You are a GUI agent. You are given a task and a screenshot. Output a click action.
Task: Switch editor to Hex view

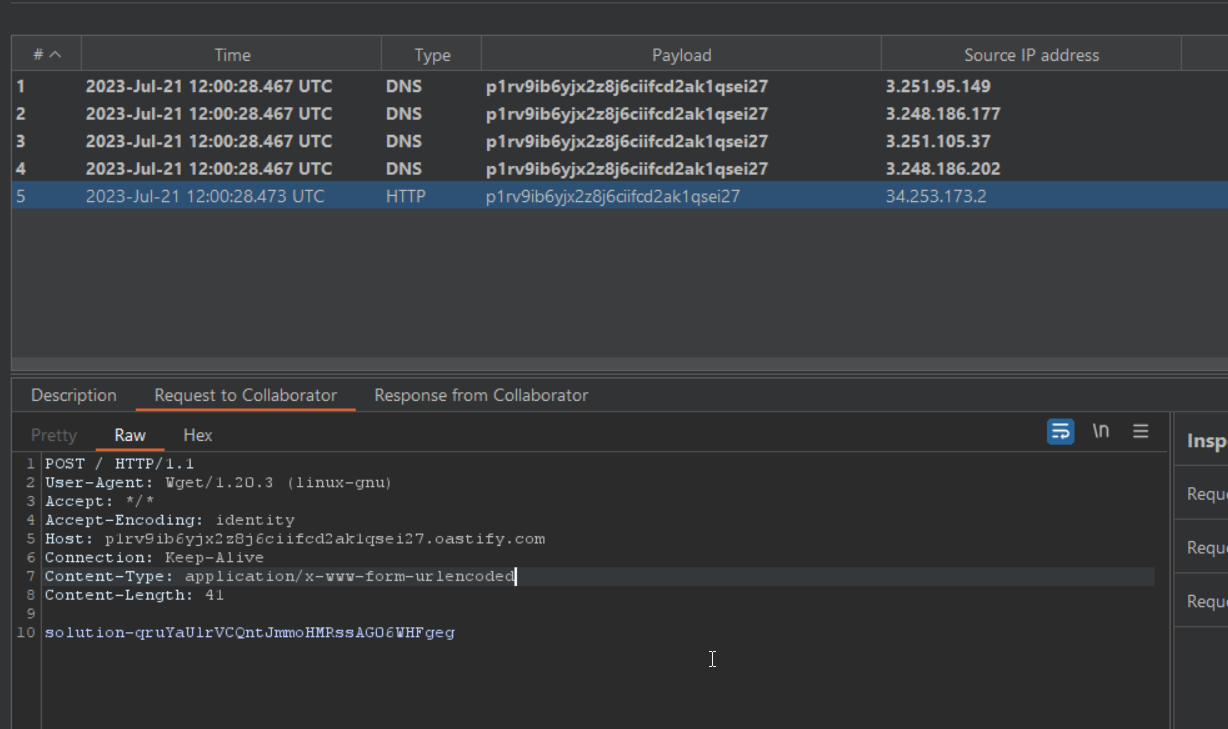click(x=198, y=435)
